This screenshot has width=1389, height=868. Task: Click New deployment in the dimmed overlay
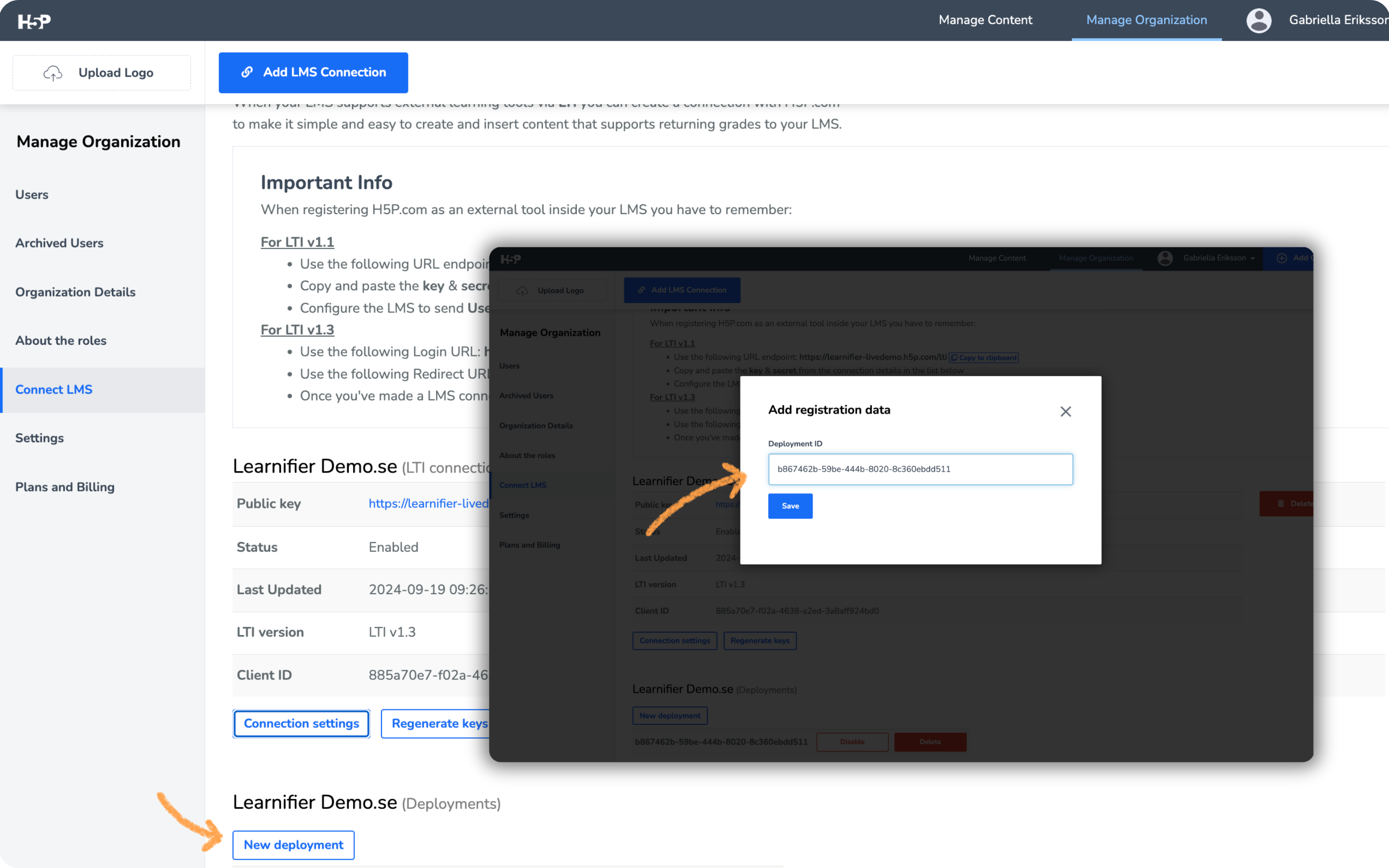[670, 716]
